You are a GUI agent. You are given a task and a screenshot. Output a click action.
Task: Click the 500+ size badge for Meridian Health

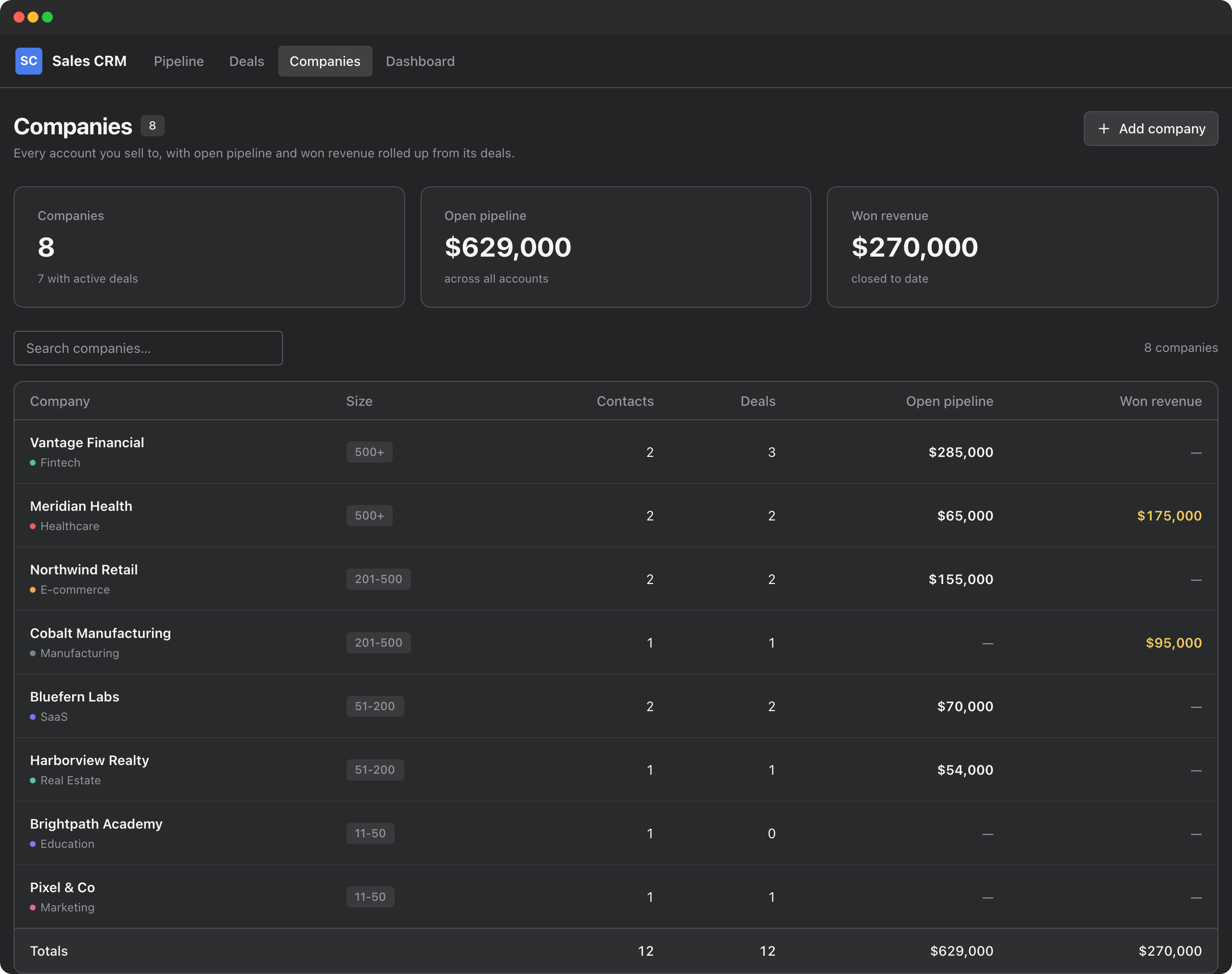(369, 516)
